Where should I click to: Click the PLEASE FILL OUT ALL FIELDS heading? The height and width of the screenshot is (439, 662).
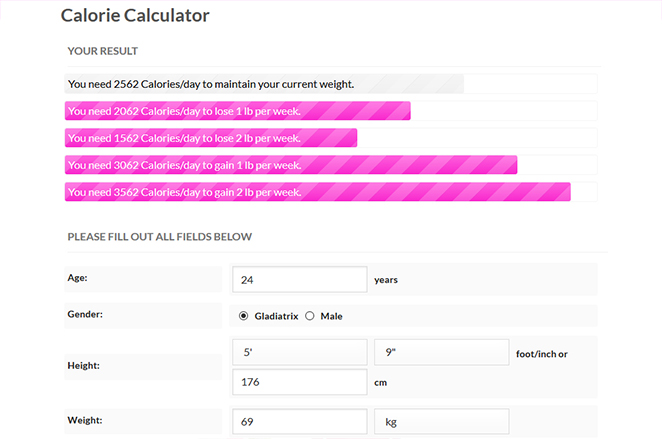pyautogui.click(x=159, y=237)
